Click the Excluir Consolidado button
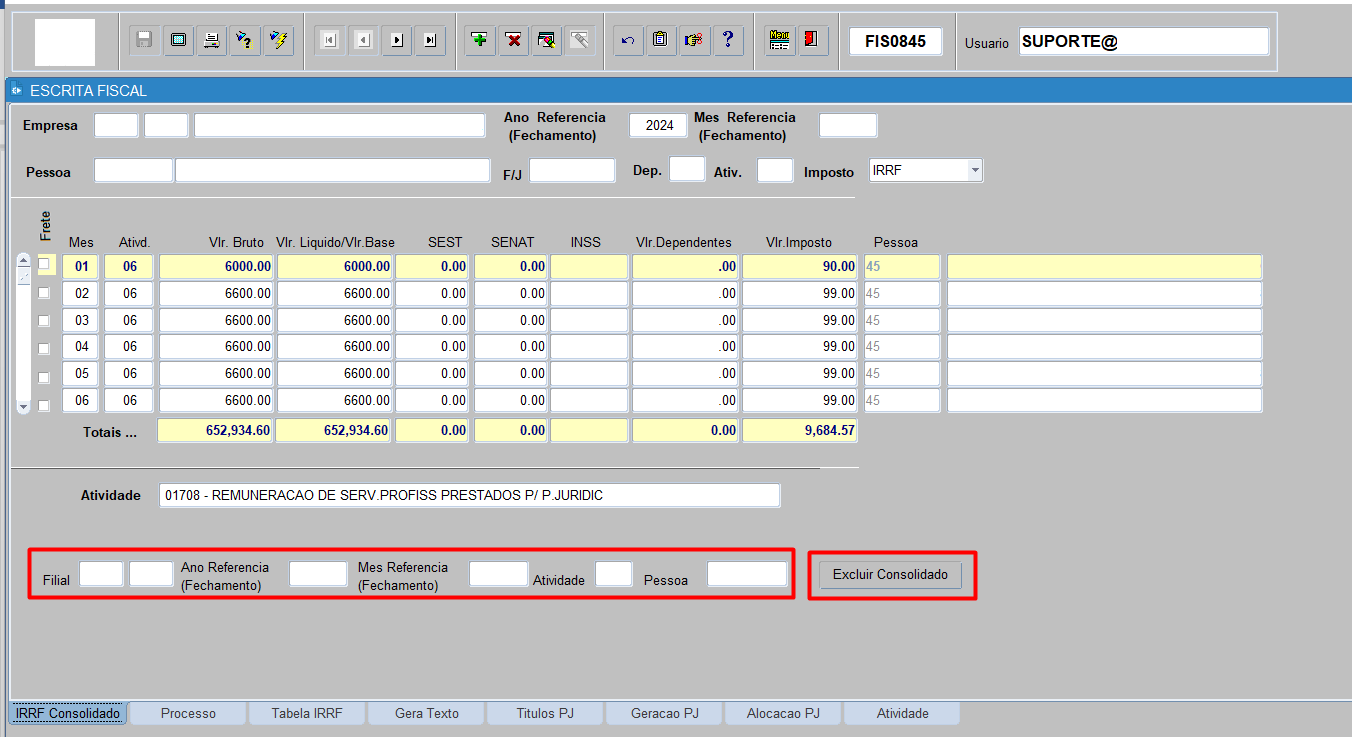This screenshot has height=737, width=1352. pos(890,575)
